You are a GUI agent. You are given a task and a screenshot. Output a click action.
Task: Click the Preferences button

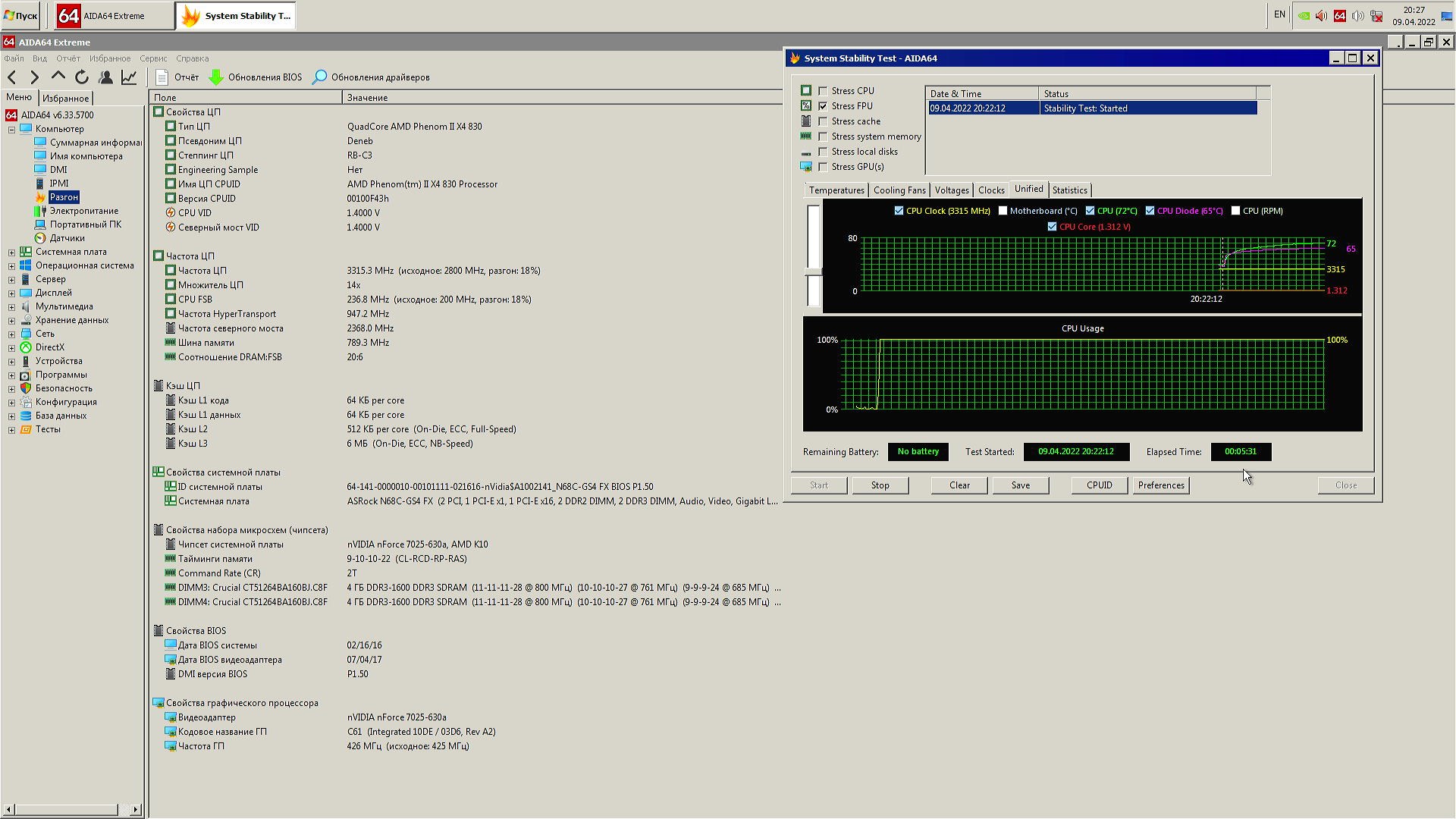click(1160, 485)
